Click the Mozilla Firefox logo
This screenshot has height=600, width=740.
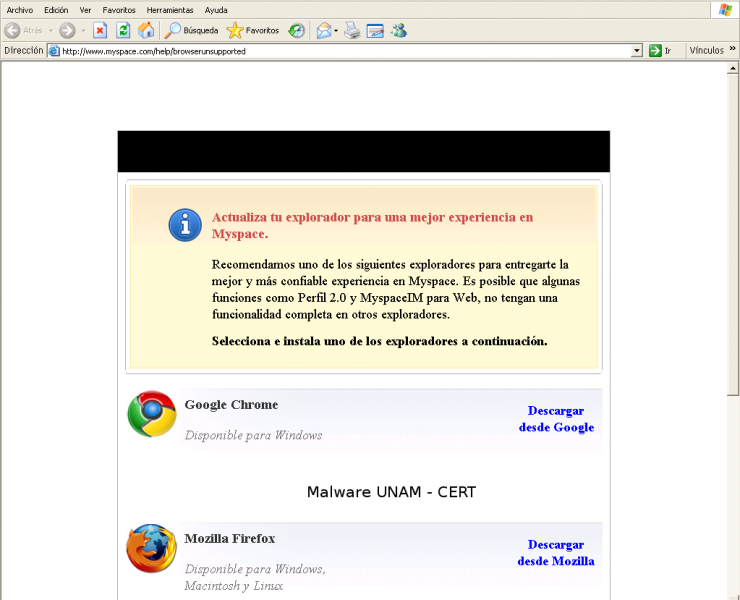click(151, 549)
